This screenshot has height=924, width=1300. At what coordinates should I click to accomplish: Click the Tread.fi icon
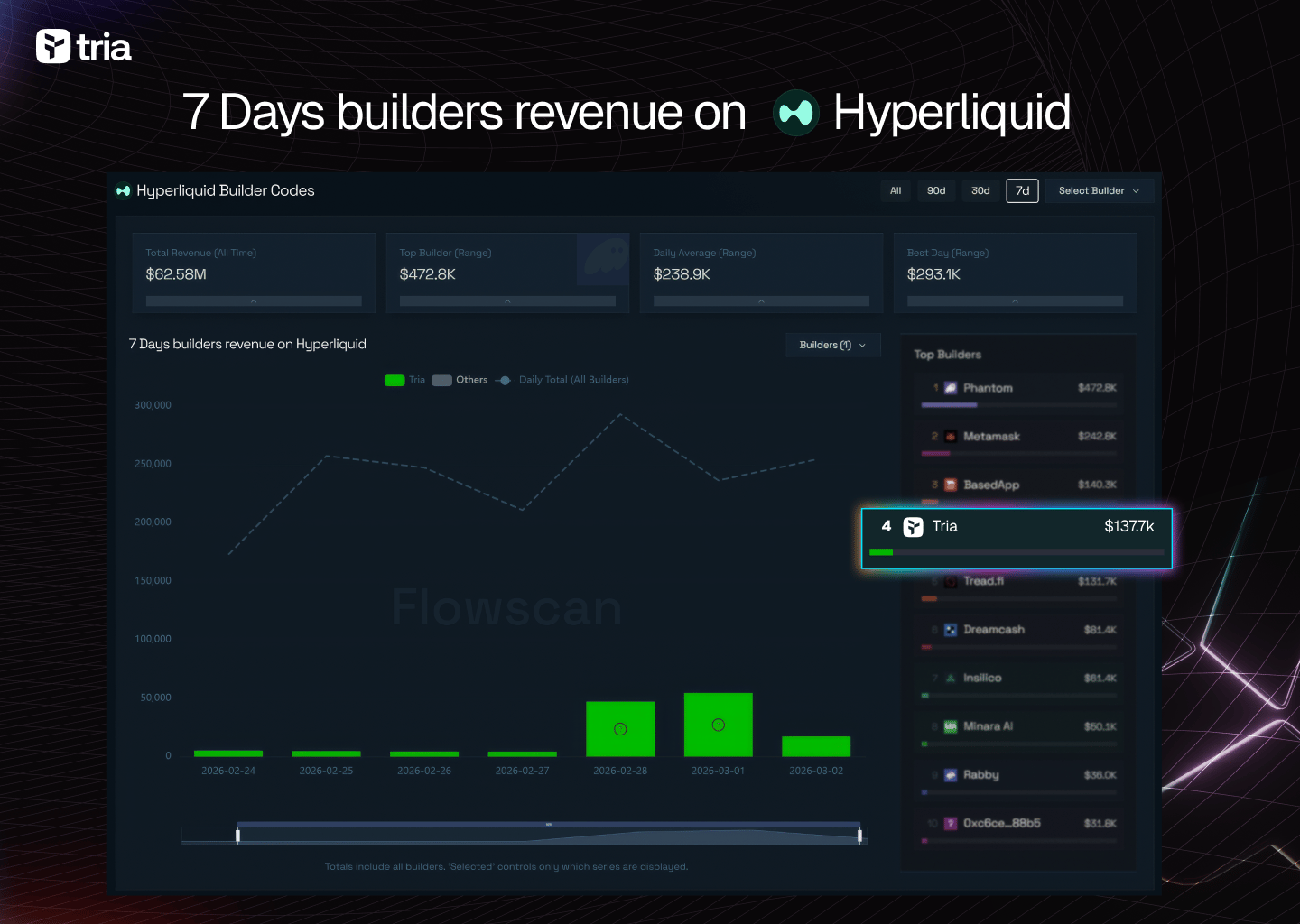pyautogui.click(x=950, y=582)
